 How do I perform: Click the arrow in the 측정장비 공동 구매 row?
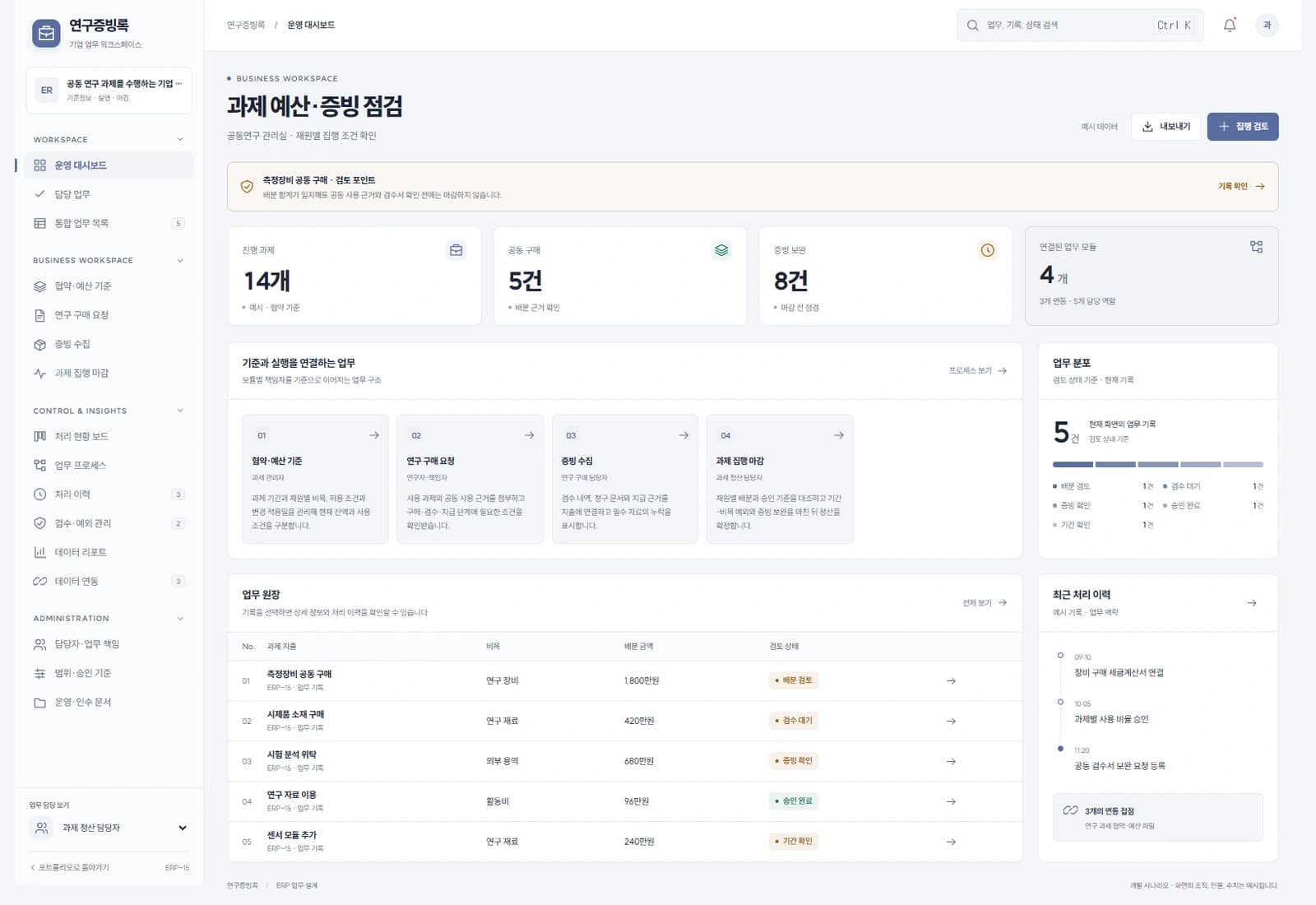(x=951, y=681)
